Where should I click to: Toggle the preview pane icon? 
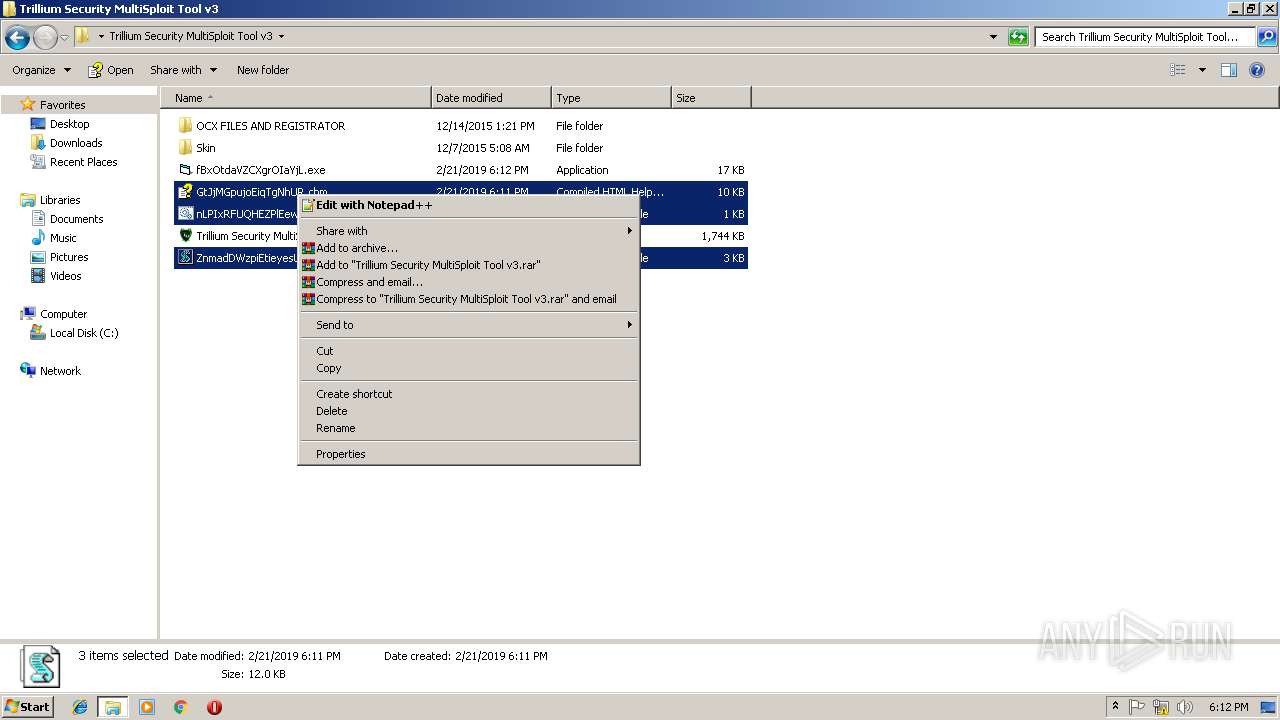(x=1229, y=70)
